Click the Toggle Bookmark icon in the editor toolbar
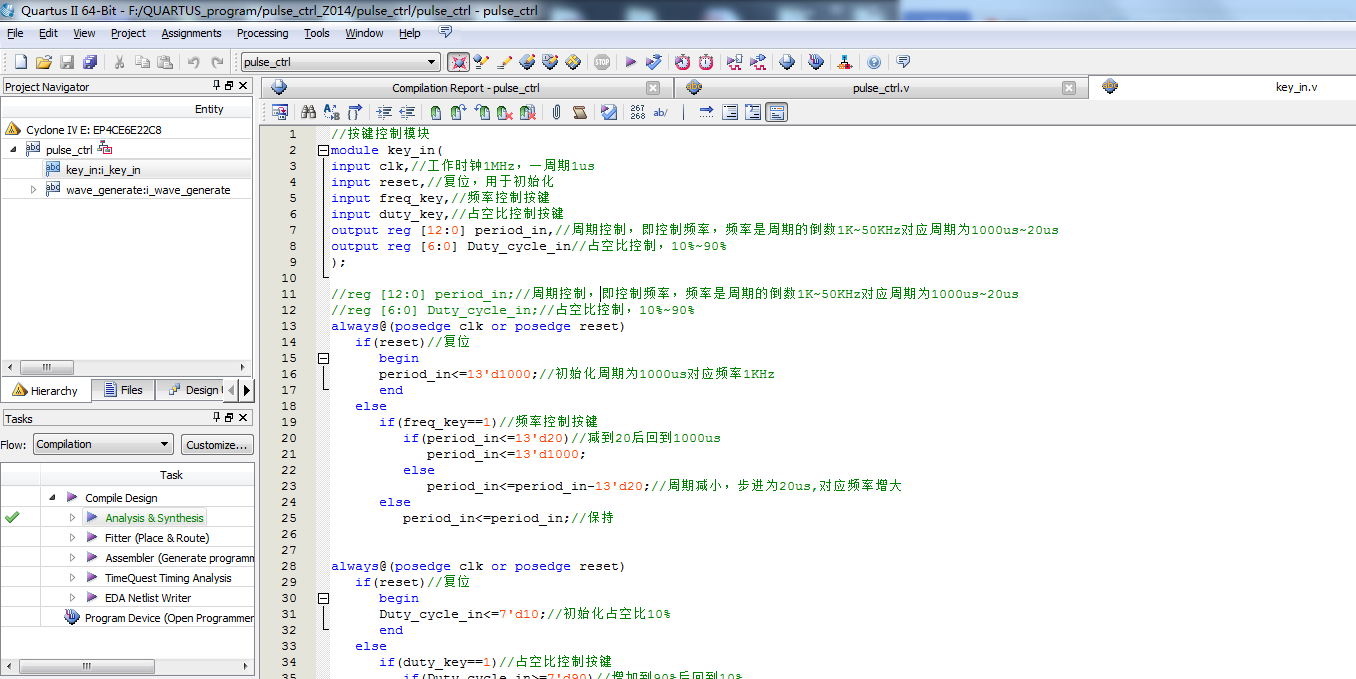1356x679 pixels. 435,113
